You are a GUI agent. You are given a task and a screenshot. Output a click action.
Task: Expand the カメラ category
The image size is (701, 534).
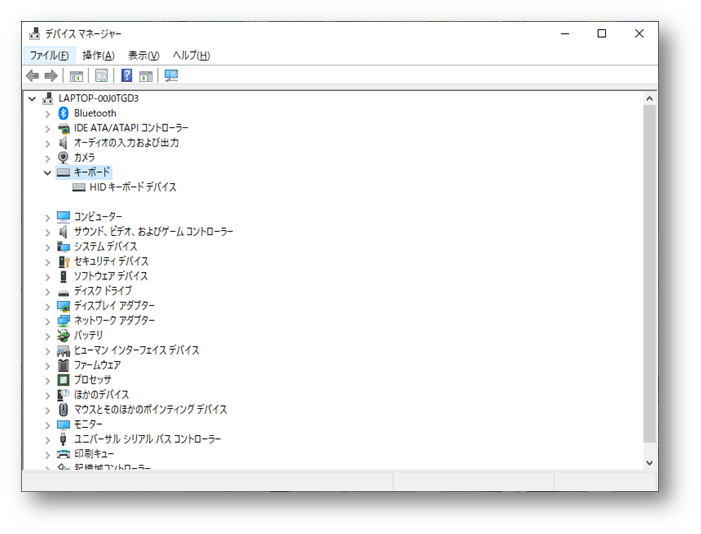pyautogui.click(x=47, y=158)
